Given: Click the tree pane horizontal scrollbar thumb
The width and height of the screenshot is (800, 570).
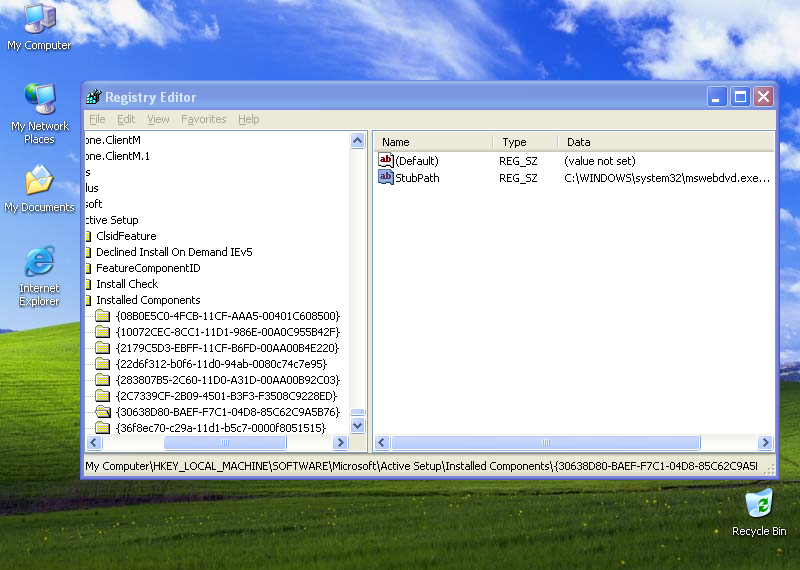Looking at the screenshot, I should pos(224,442).
